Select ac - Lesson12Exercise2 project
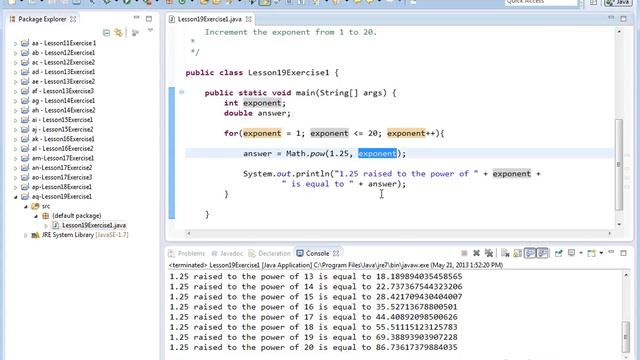The height and width of the screenshot is (360, 640). [x=63, y=62]
